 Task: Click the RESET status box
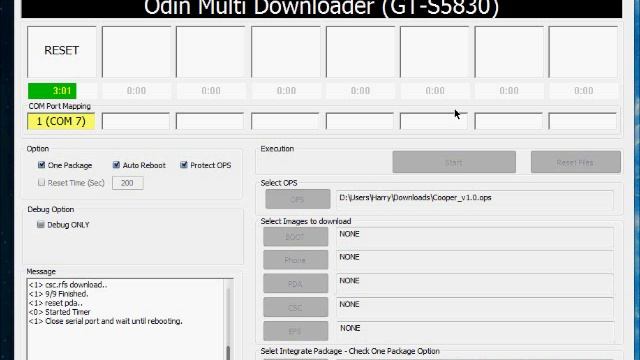(62, 51)
